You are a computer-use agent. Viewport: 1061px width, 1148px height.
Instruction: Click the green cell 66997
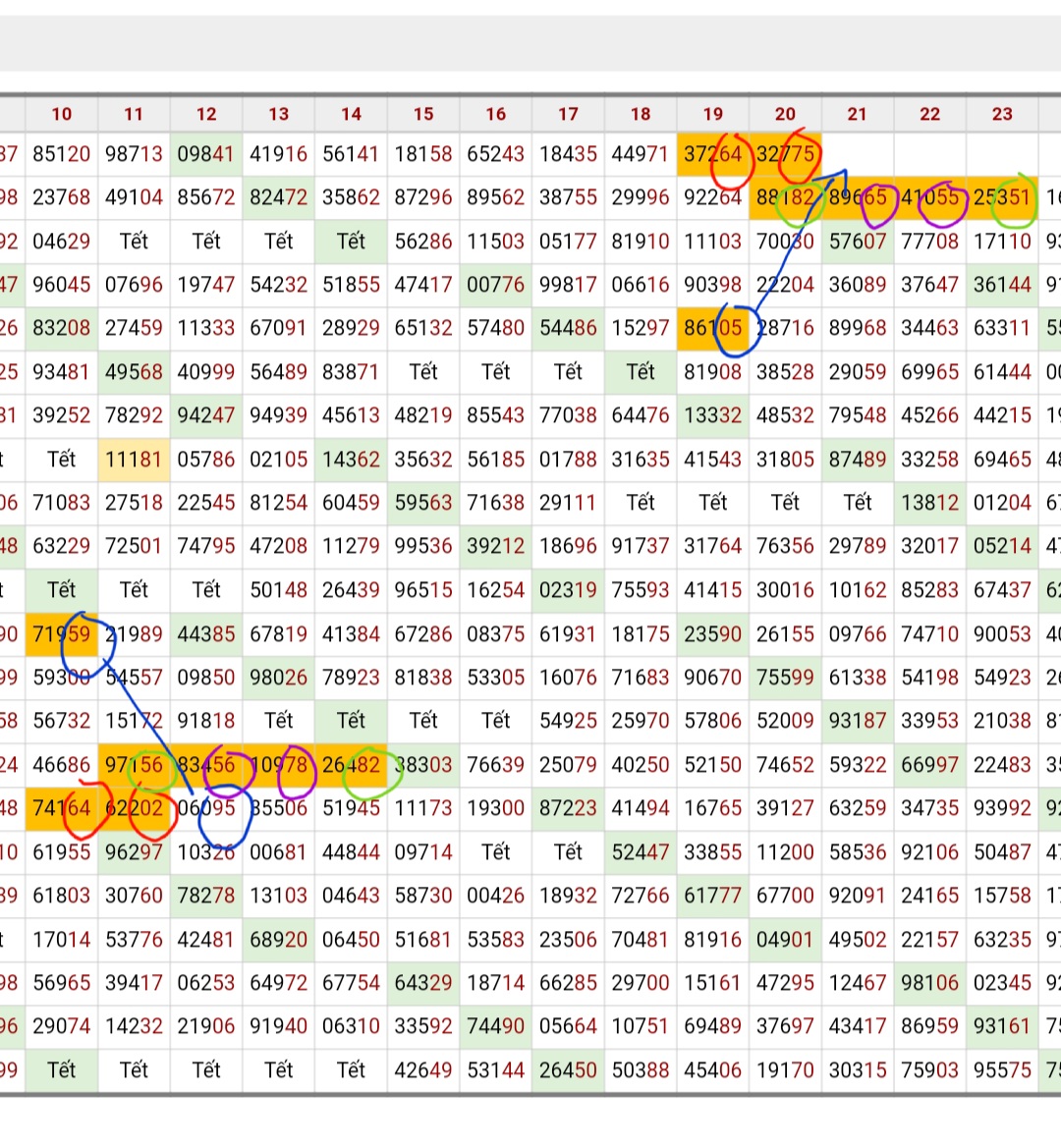click(x=930, y=765)
